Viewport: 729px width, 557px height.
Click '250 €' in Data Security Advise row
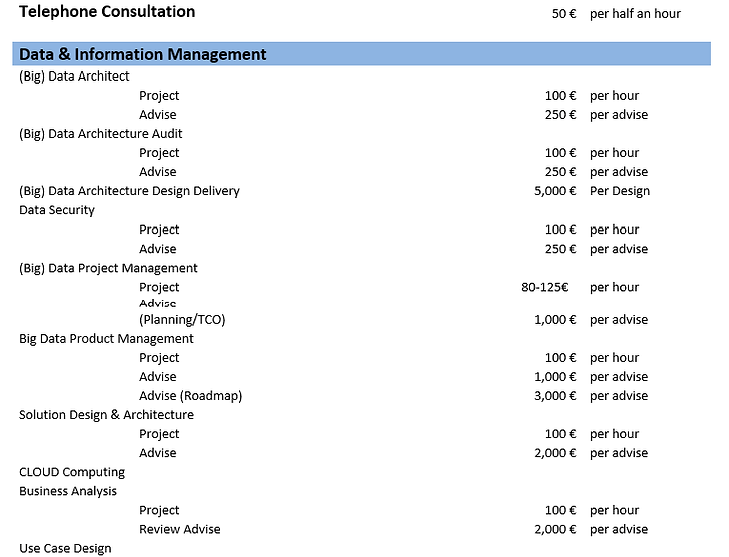point(560,249)
